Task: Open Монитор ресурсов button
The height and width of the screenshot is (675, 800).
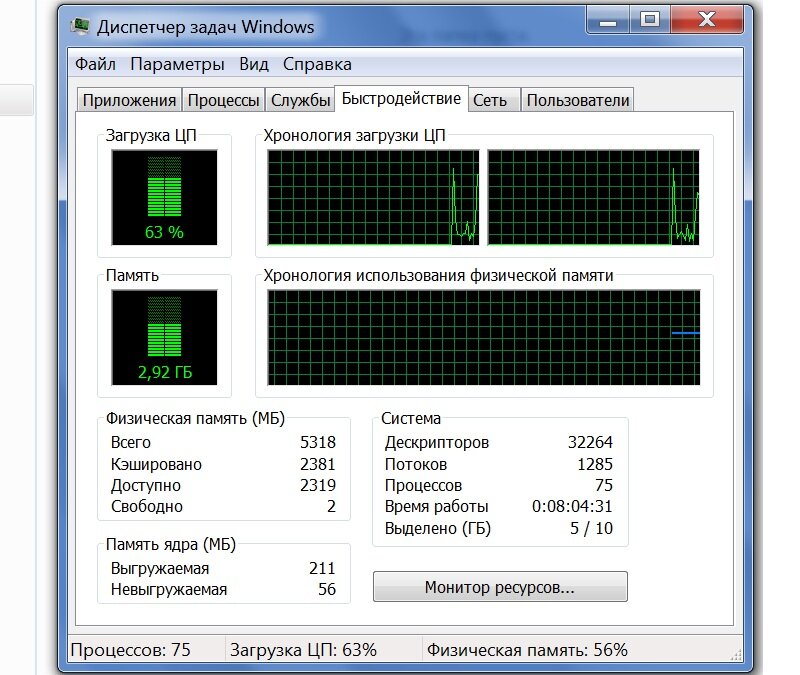Action: [500, 587]
